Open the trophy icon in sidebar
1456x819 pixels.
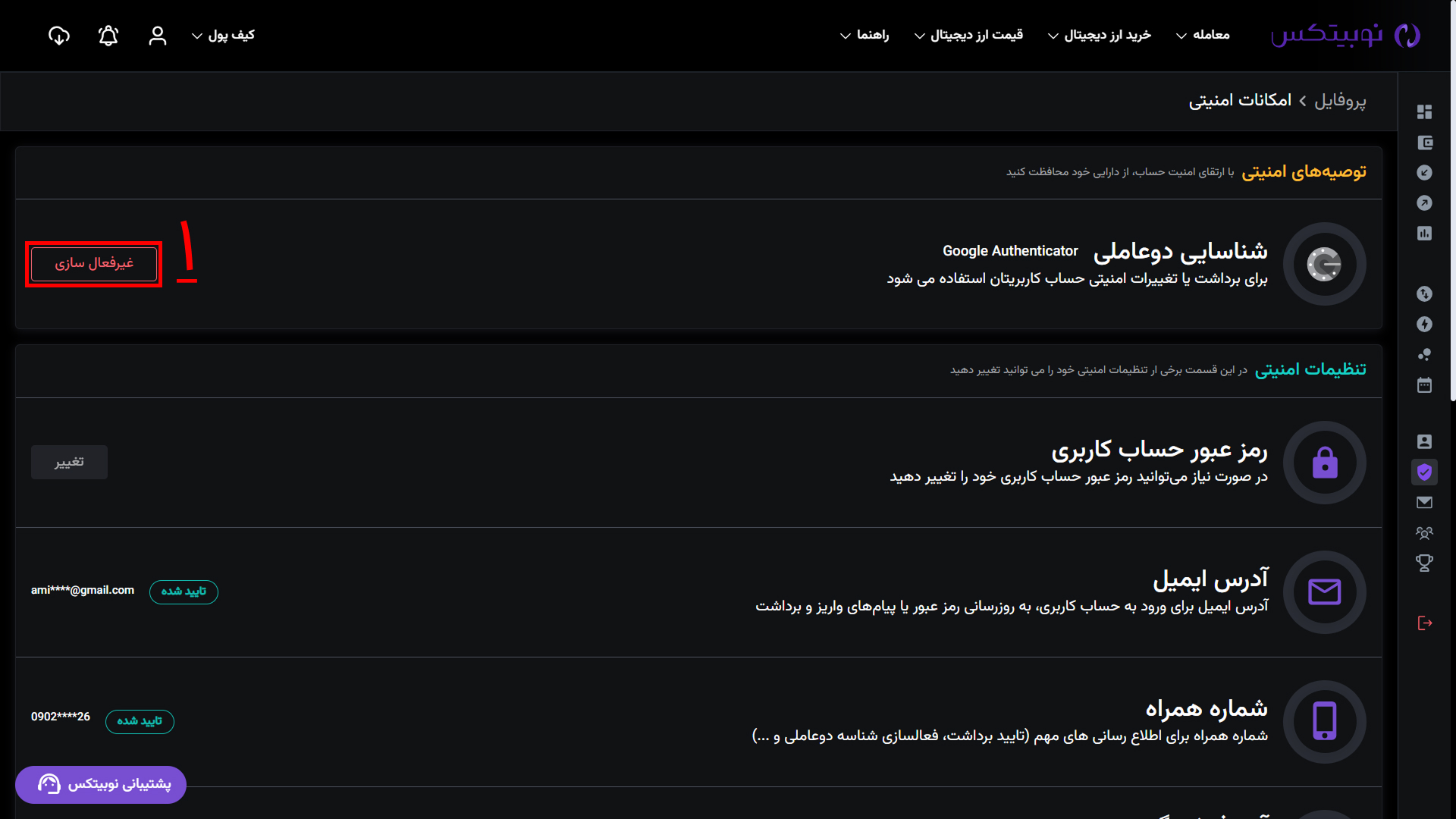pos(1424,563)
